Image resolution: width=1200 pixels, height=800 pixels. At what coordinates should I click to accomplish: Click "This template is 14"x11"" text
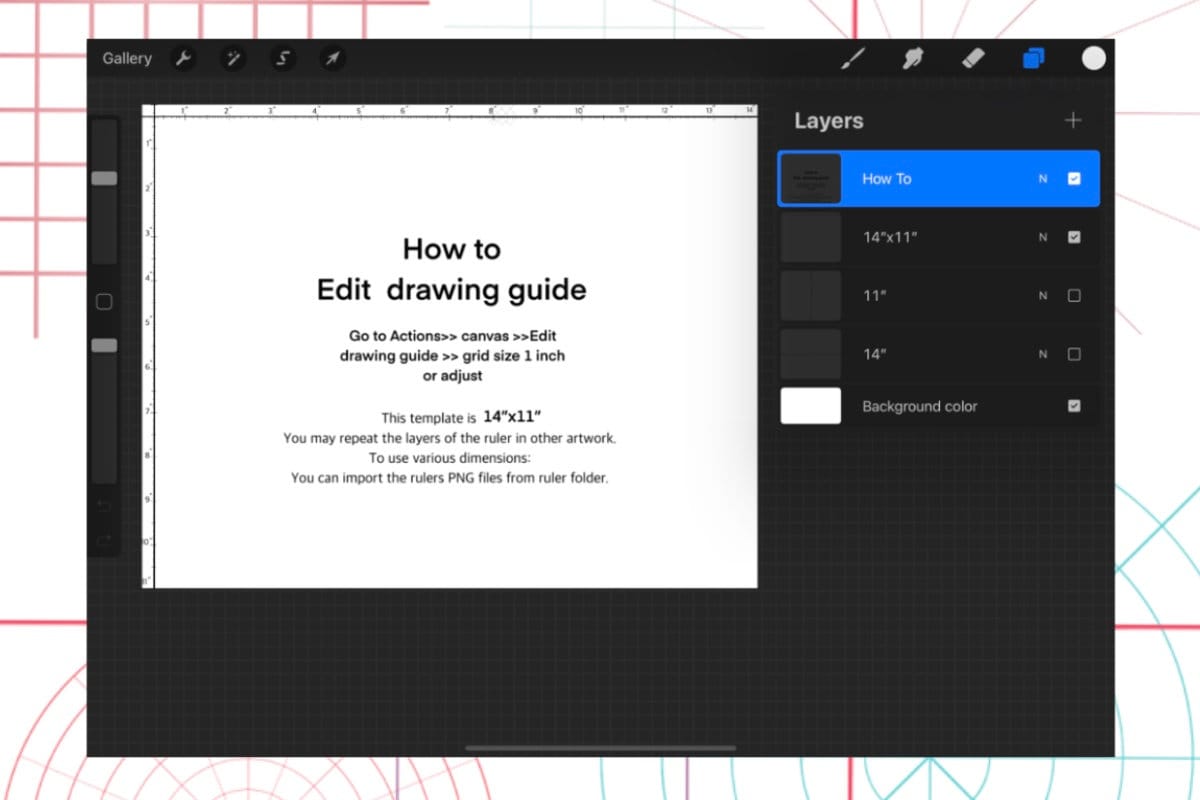tap(461, 417)
